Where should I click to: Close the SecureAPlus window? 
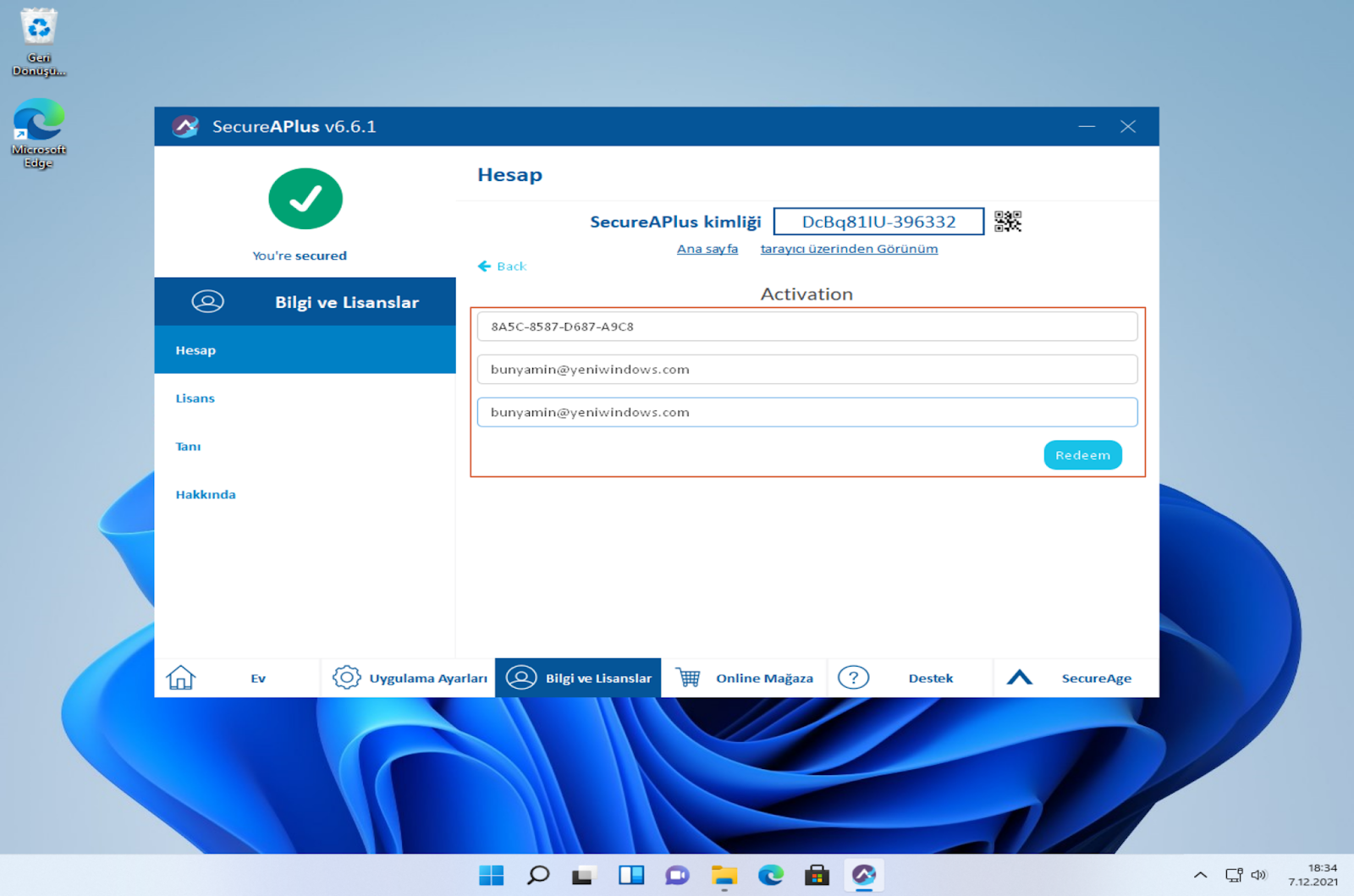click(x=1128, y=127)
